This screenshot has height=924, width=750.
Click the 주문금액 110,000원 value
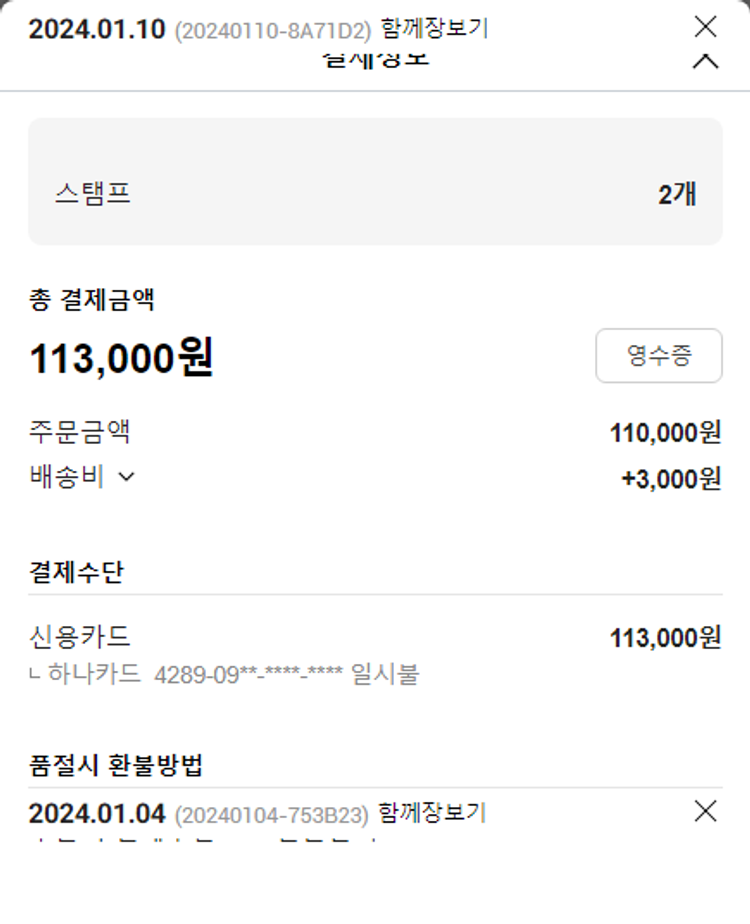tap(665, 433)
